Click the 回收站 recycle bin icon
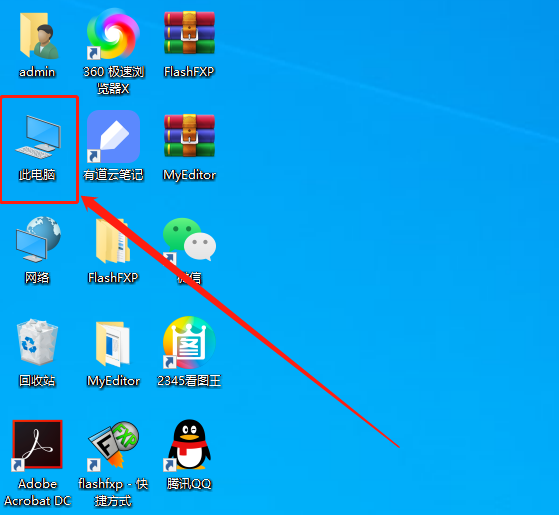Viewport: 559px width, 515px height. (x=37, y=342)
